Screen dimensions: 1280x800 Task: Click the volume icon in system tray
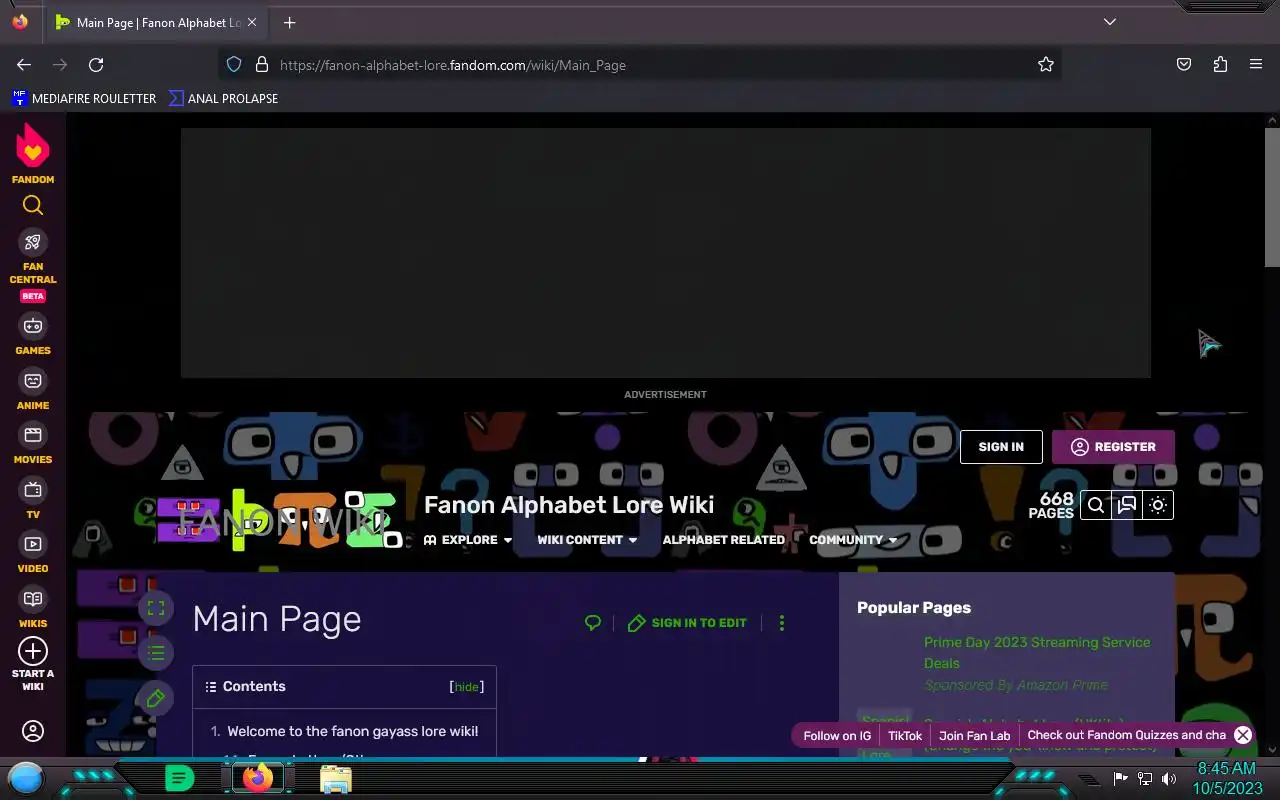(x=1169, y=778)
